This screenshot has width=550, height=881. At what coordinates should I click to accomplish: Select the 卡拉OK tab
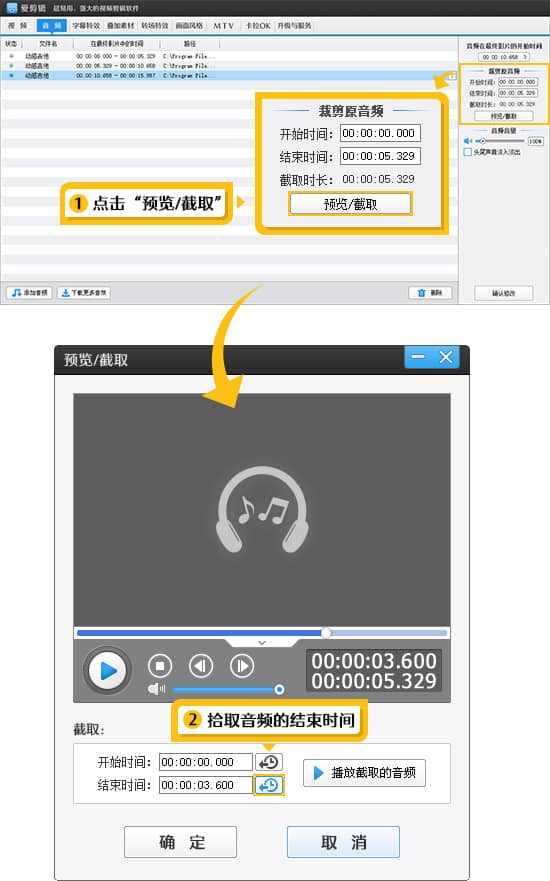click(x=258, y=26)
